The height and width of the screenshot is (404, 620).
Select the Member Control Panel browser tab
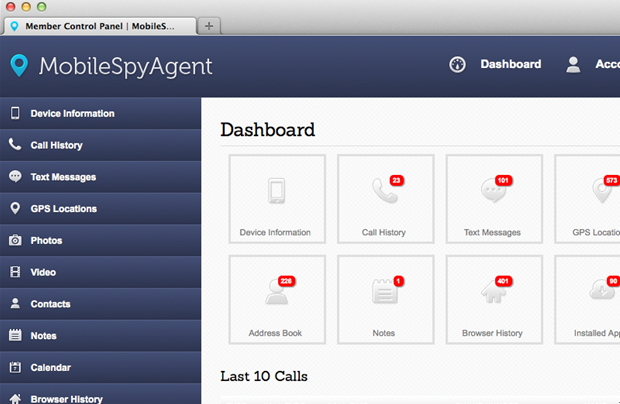coord(100,26)
